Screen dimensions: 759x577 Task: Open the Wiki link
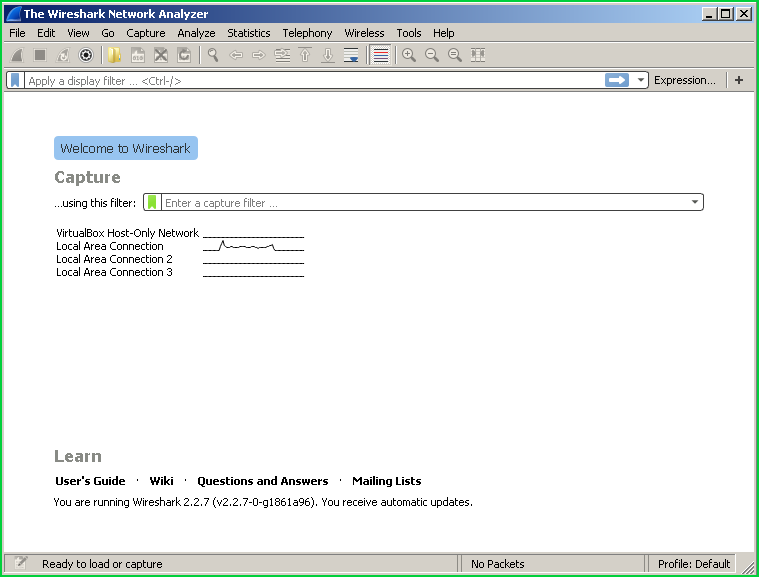[x=161, y=481]
